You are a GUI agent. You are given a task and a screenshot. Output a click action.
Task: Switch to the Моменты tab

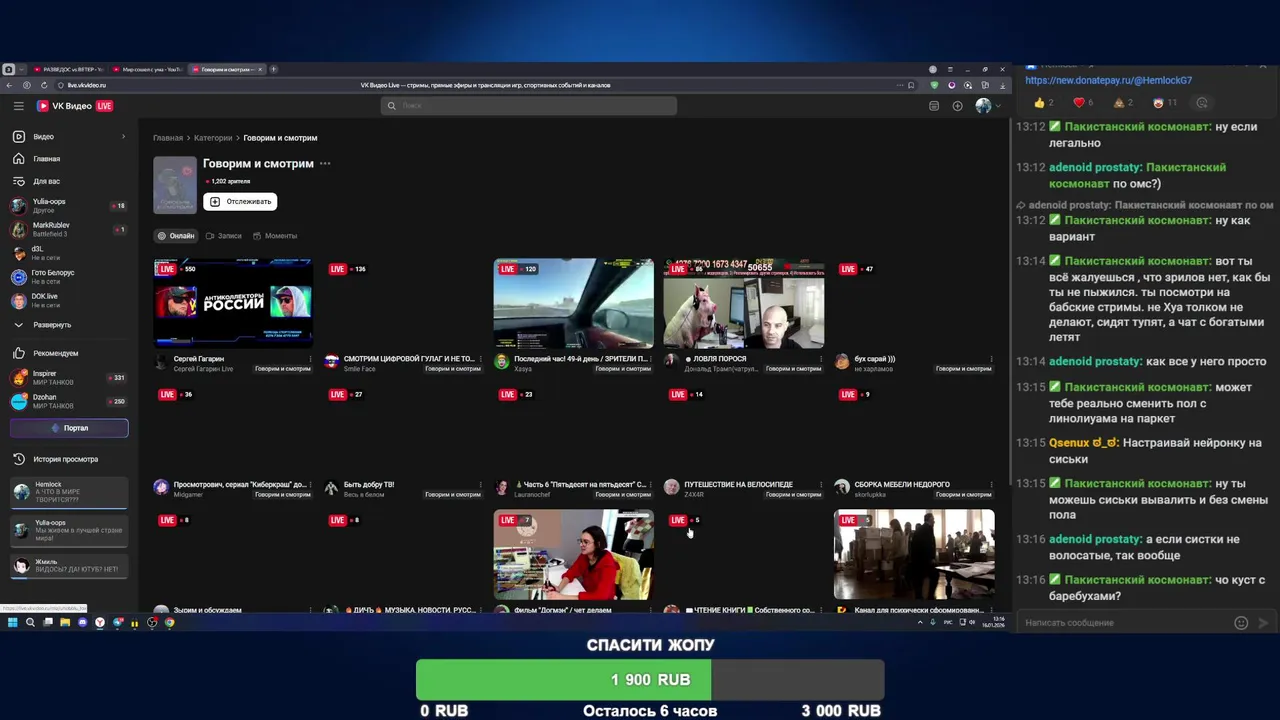pos(275,236)
